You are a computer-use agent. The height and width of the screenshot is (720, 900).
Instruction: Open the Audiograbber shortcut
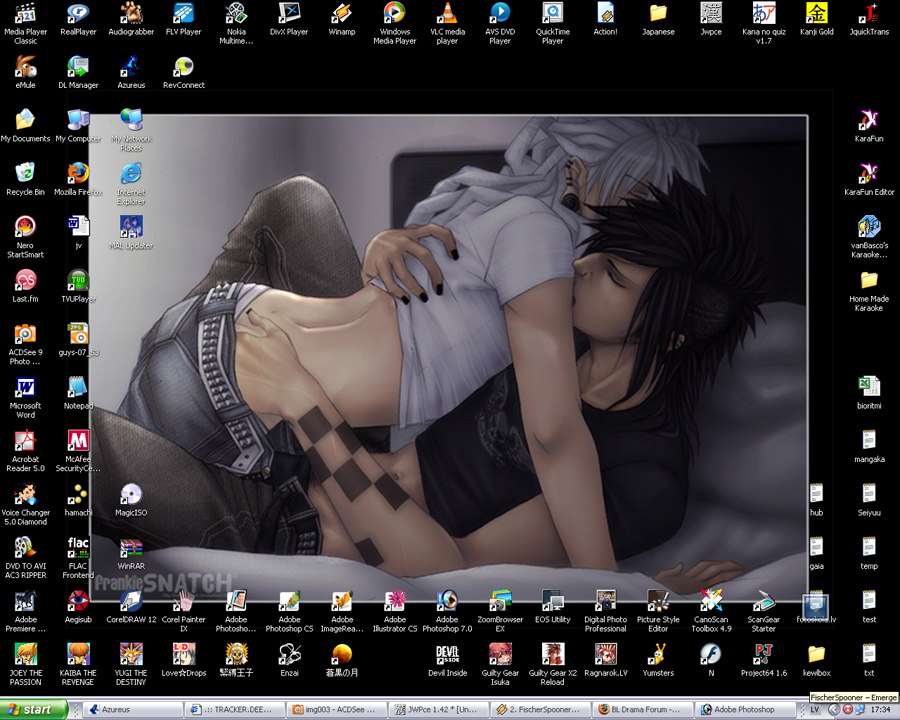tap(131, 20)
